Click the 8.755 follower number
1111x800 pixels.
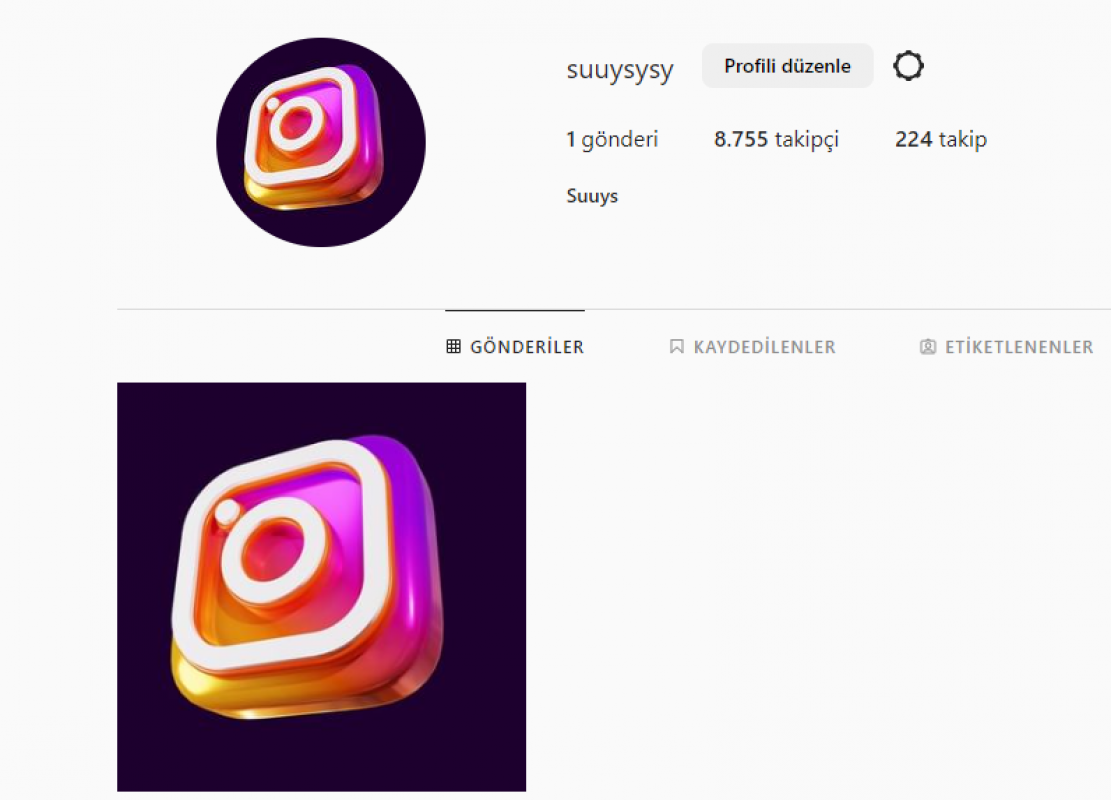tap(741, 139)
